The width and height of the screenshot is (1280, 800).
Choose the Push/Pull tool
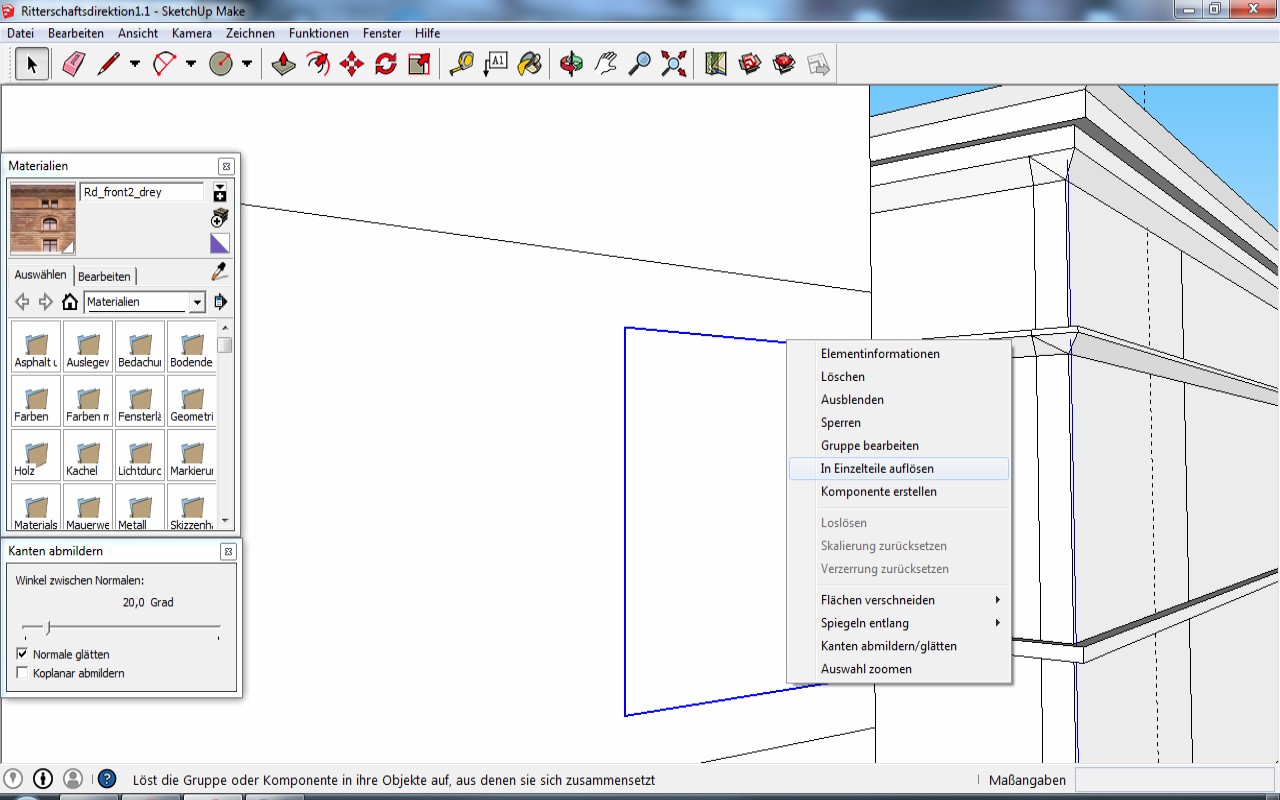(x=284, y=65)
